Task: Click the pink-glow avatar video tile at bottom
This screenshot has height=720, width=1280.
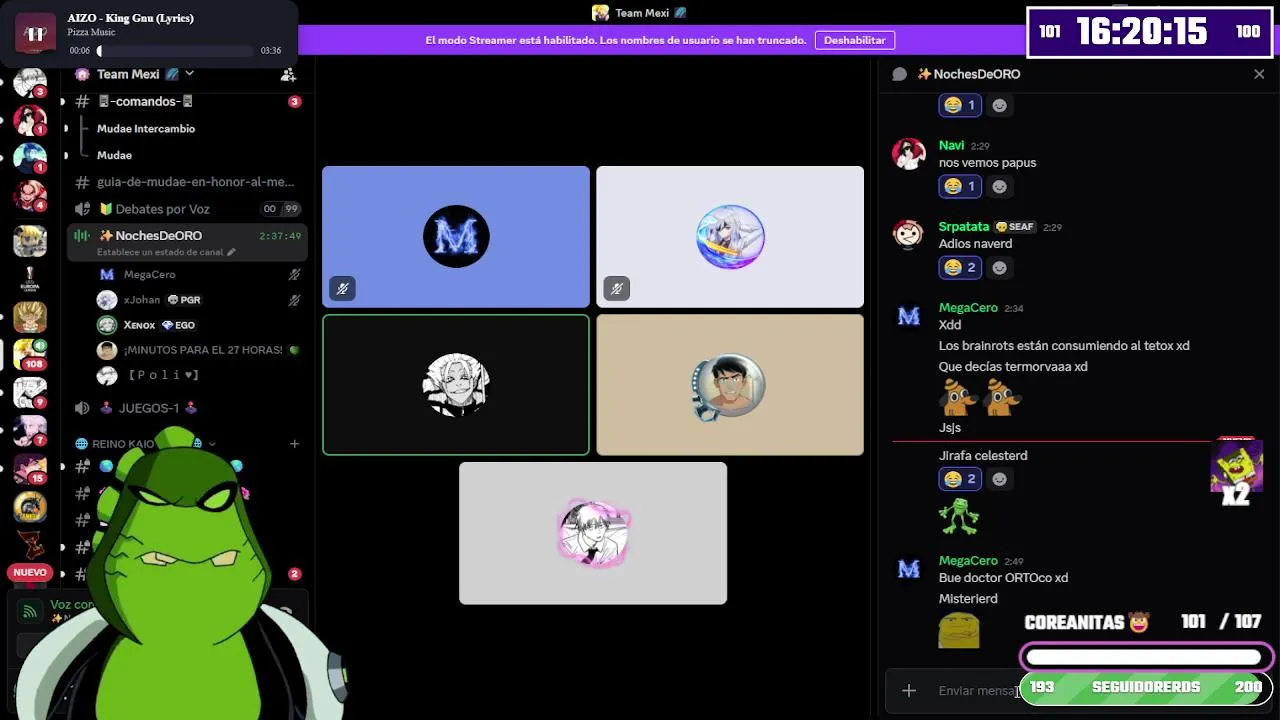Action: (x=593, y=533)
